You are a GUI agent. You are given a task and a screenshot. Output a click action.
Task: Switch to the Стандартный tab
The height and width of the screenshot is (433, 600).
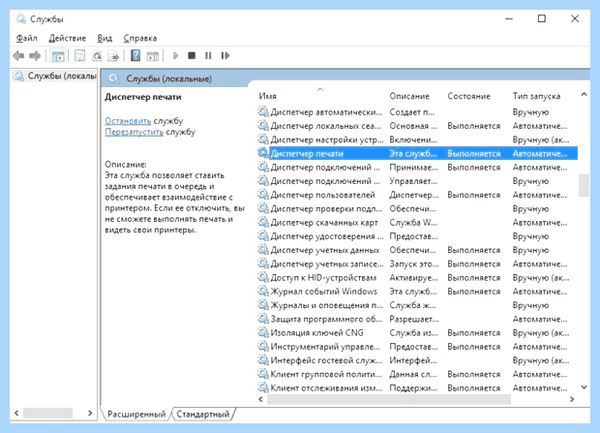pyautogui.click(x=203, y=414)
